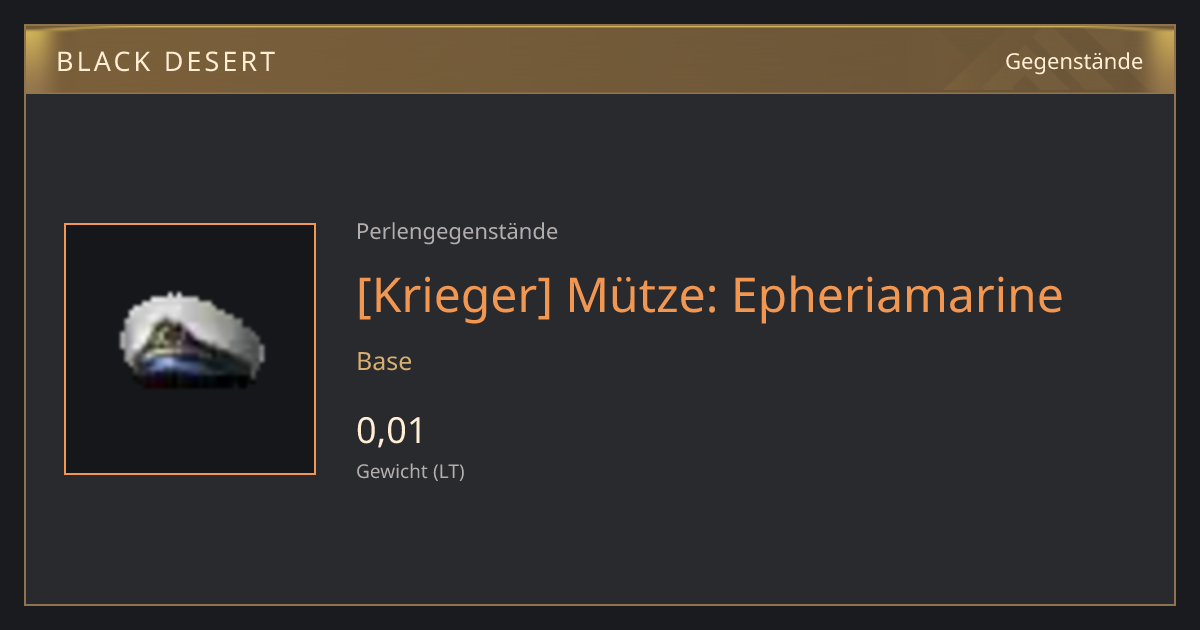Click the word Mütze: in the title
This screenshot has height=630, width=1200.
(643, 295)
